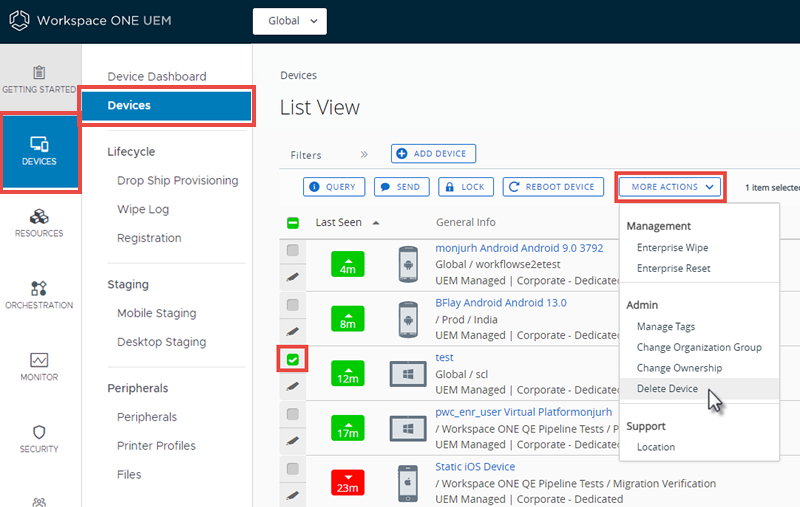800x507 pixels.
Task: Click the iPhone icon for Static iOS Device
Action: pos(408,483)
